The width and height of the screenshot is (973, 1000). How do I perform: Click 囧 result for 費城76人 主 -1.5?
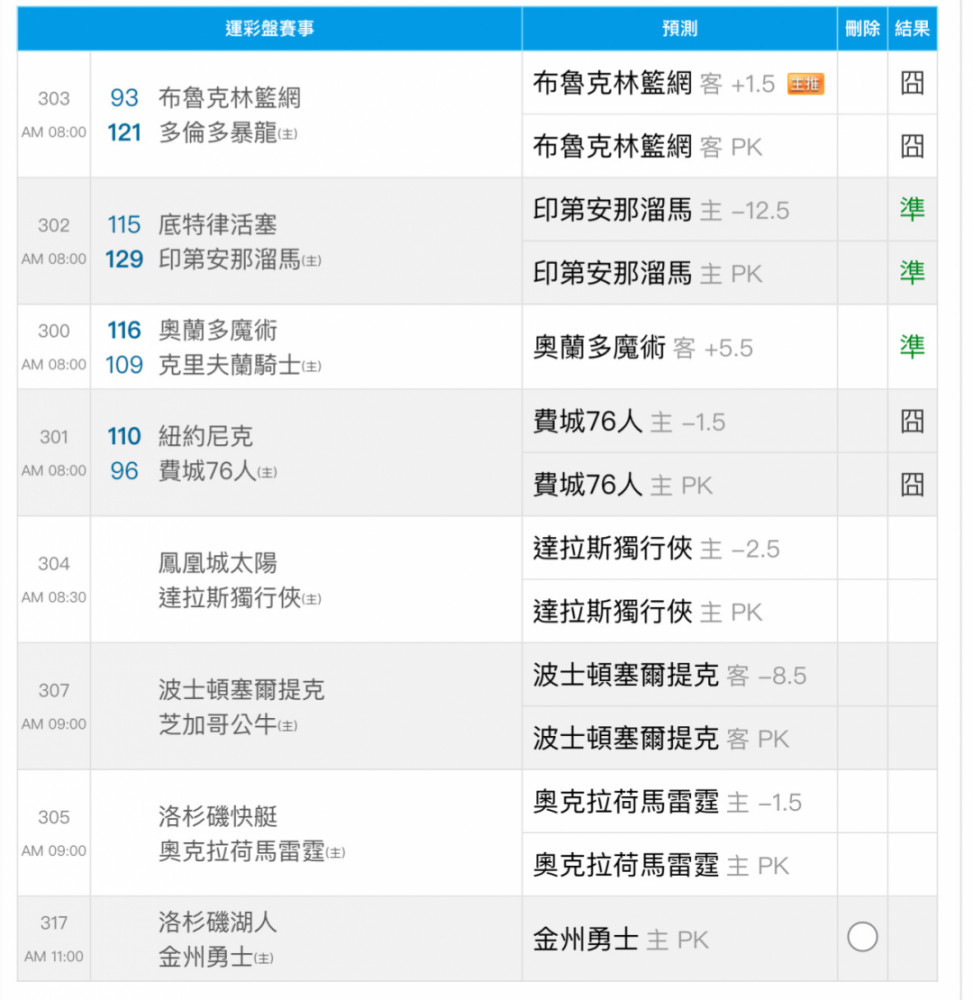pos(912,422)
